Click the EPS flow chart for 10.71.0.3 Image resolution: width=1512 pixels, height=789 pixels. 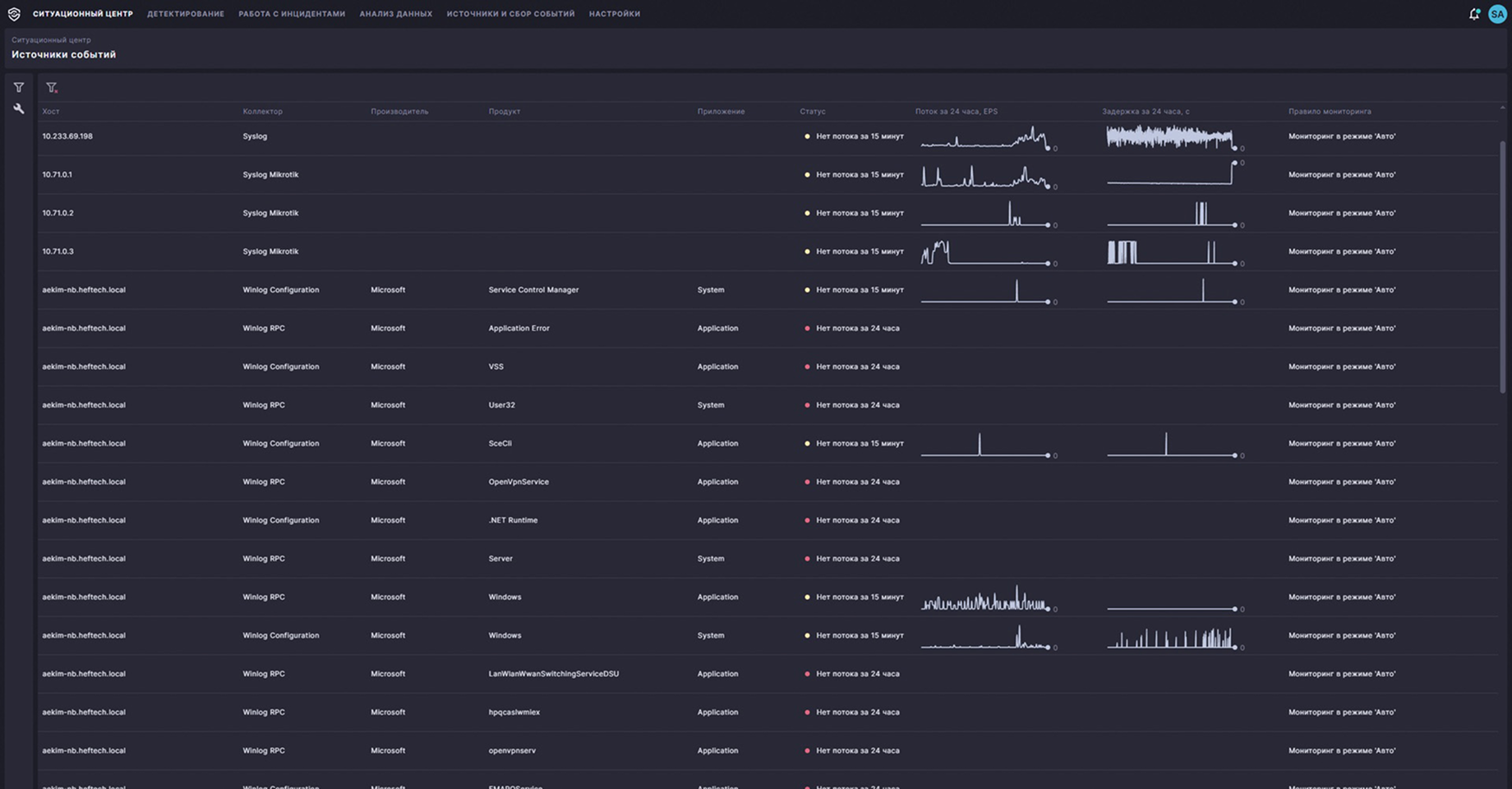click(986, 252)
